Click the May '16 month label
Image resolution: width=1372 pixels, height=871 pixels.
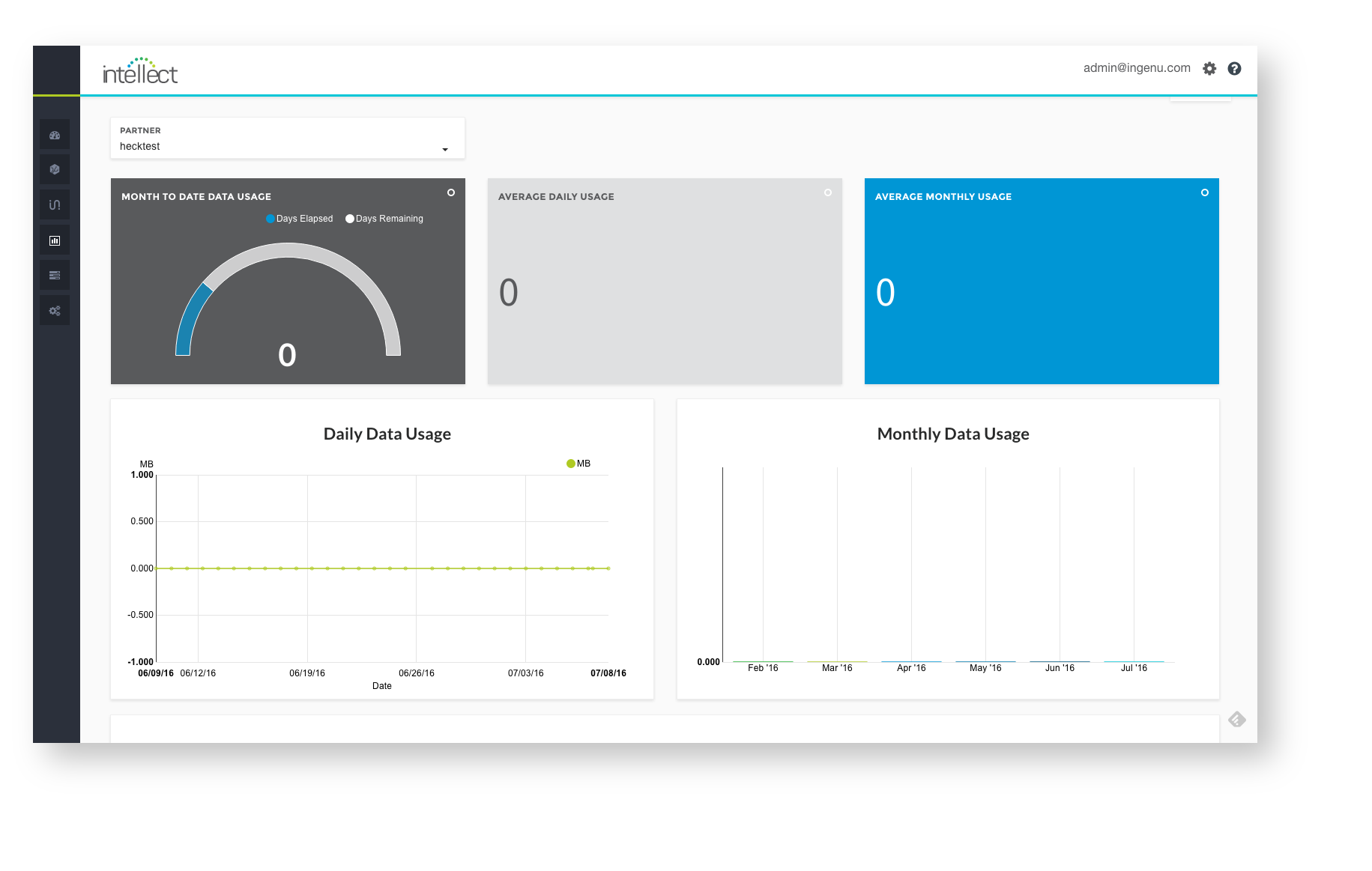[985, 668]
